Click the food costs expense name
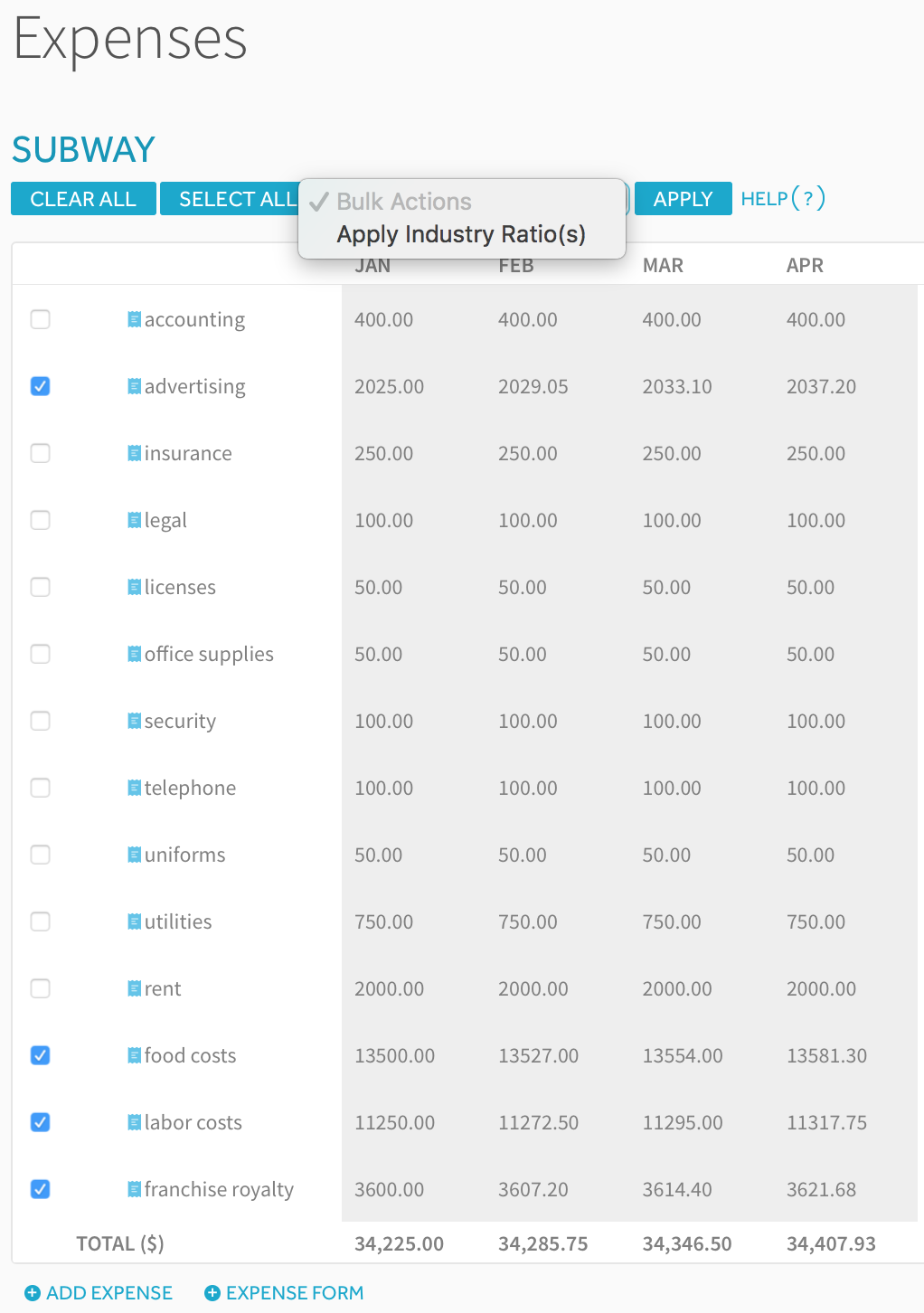Image resolution: width=924 pixels, height=1313 pixels. point(190,1055)
